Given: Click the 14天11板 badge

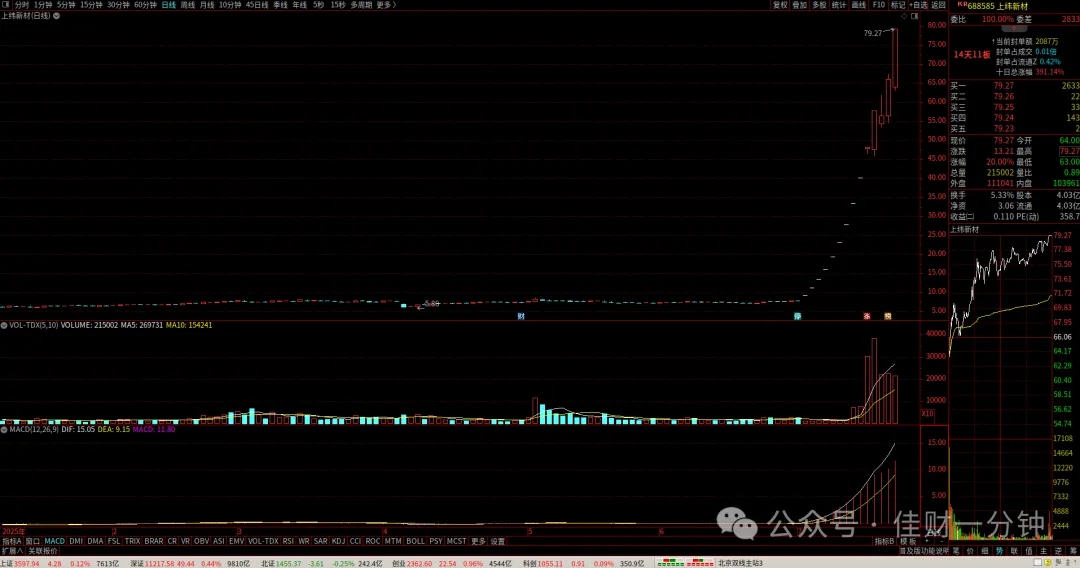Looking at the screenshot, I should [972, 54].
